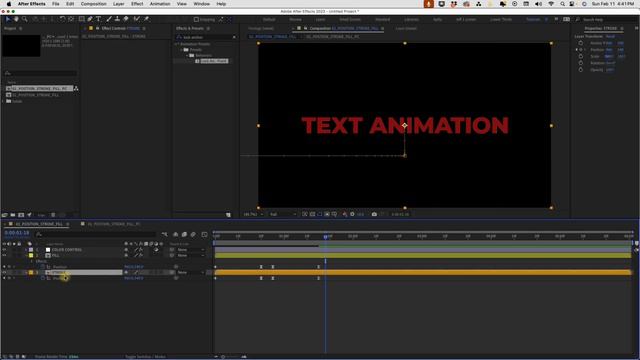Screen dimensions: 640x360
Task: Collapse the STROKE layer twirl
Action: point(26,272)
